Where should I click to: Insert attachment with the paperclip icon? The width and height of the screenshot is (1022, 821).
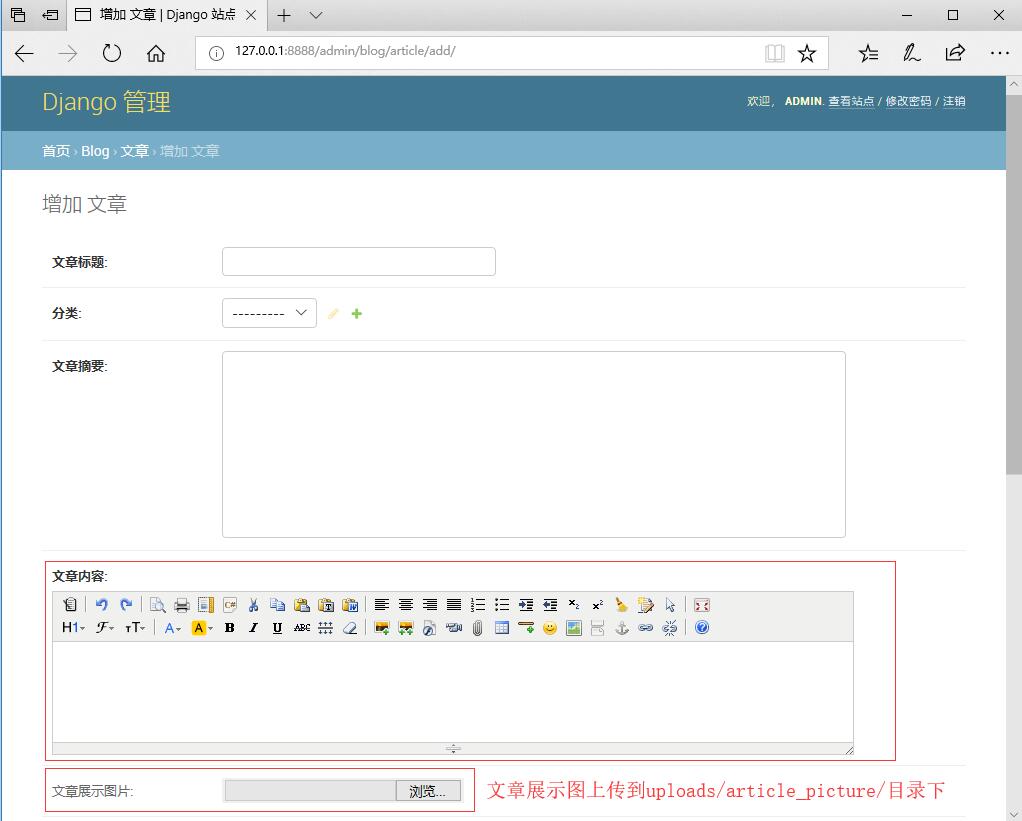[x=477, y=628]
